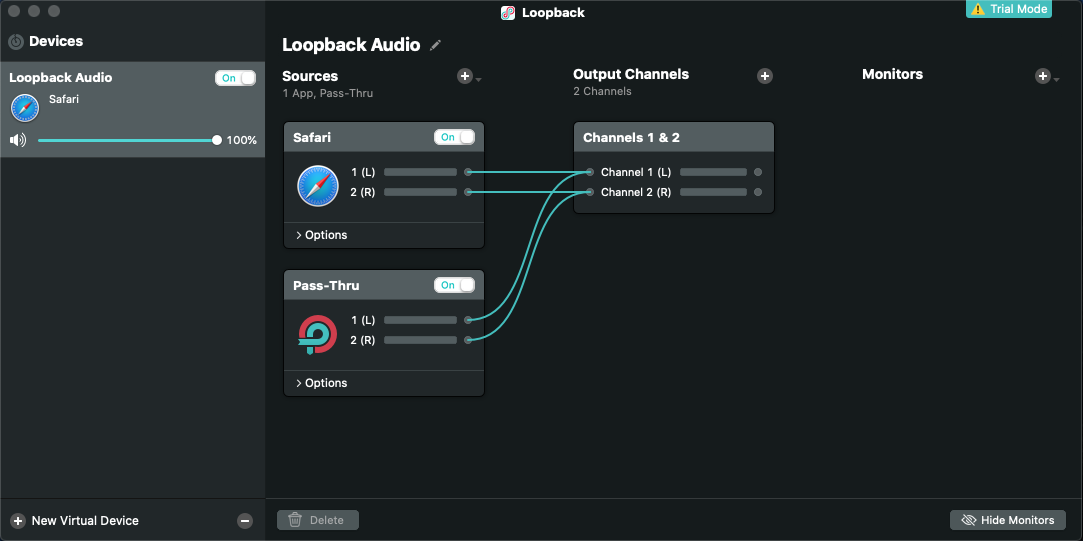Click the Output Channels heading
This screenshot has height=541, width=1083.
pyautogui.click(x=631, y=74)
